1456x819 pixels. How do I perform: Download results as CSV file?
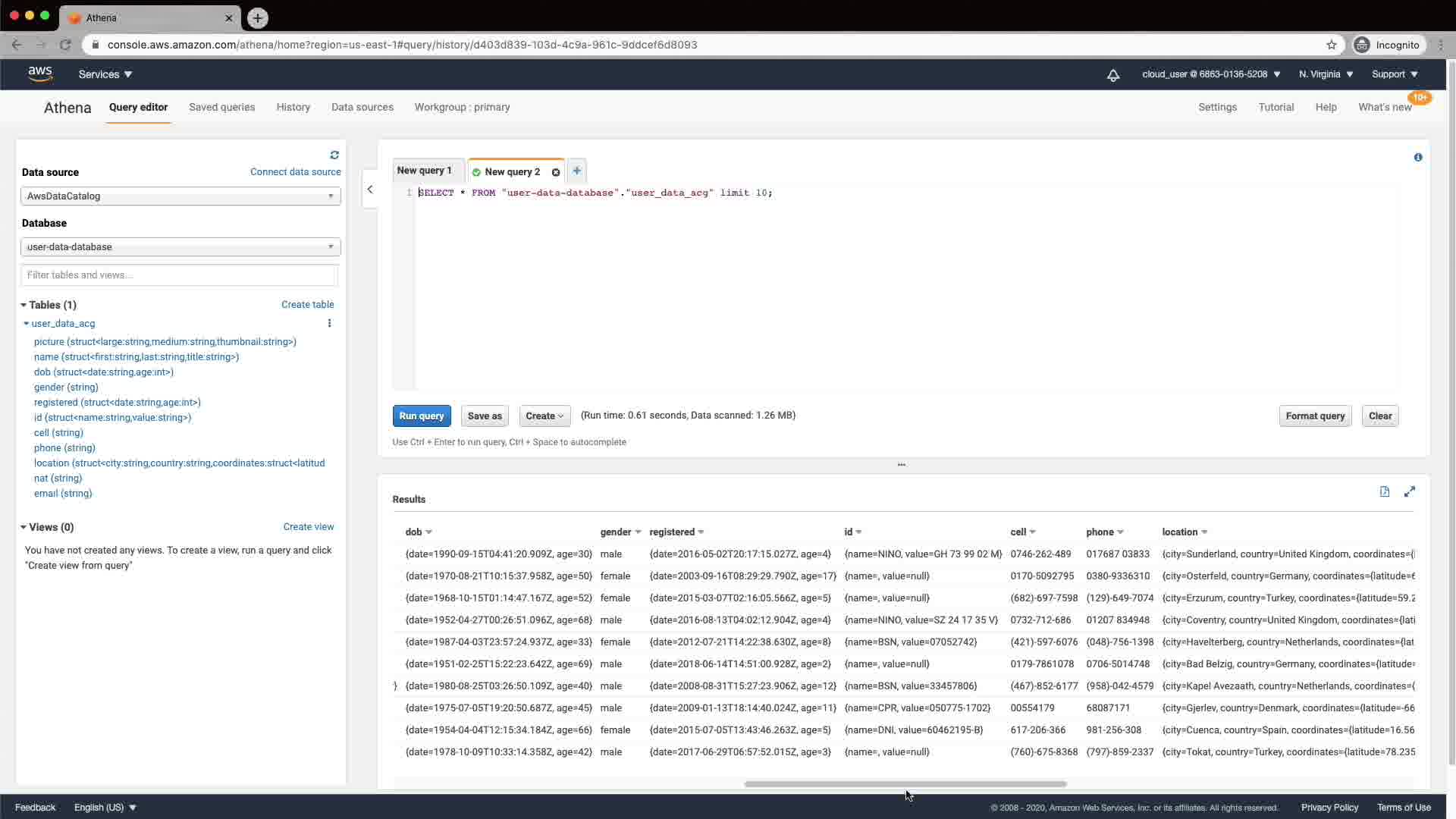tap(1384, 492)
